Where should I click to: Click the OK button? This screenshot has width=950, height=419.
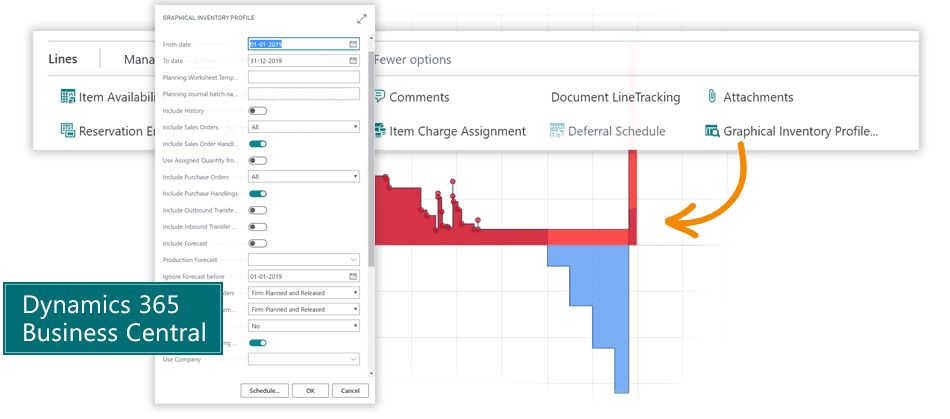coord(310,391)
